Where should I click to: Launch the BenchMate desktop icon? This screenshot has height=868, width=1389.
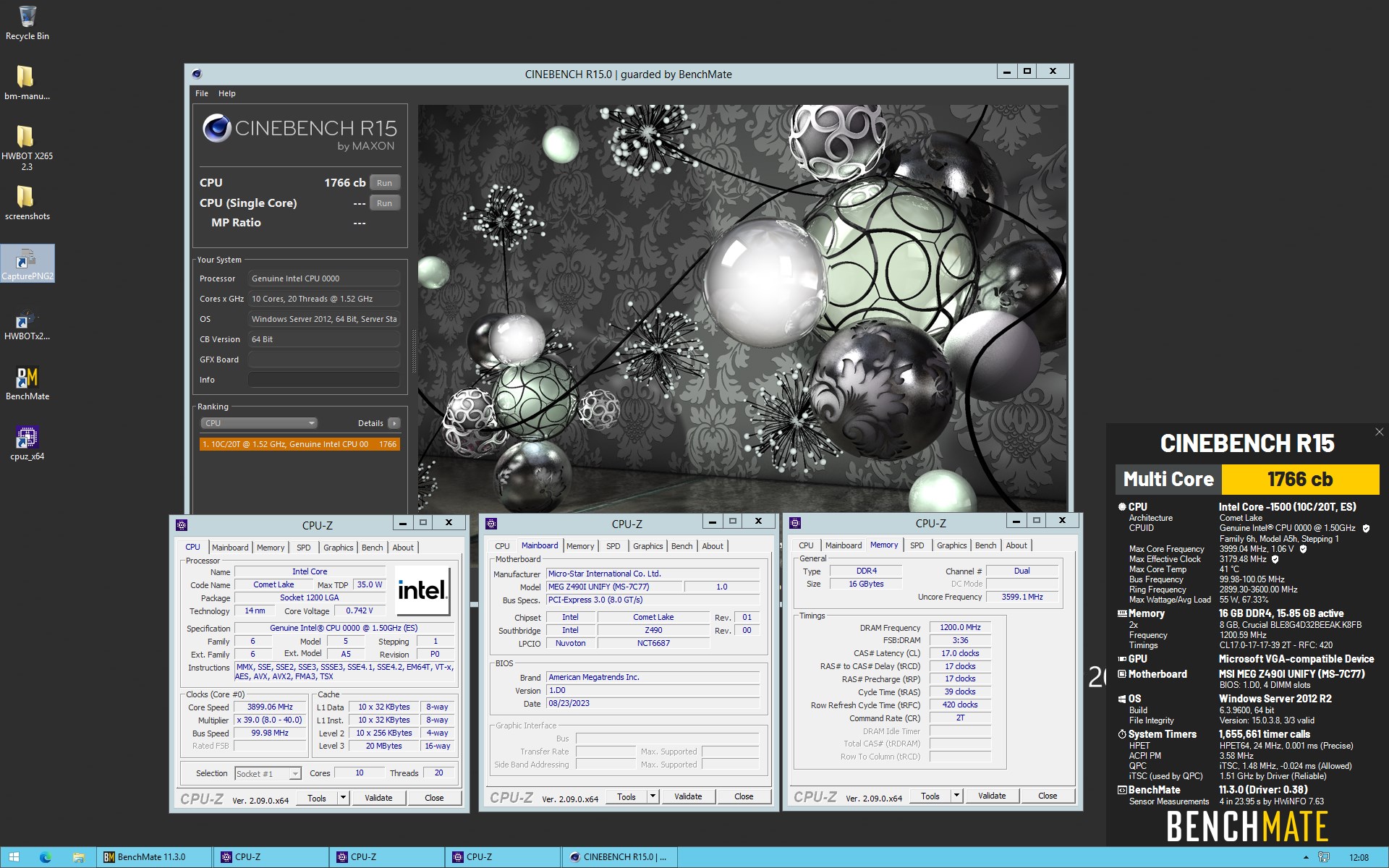pyautogui.click(x=27, y=383)
